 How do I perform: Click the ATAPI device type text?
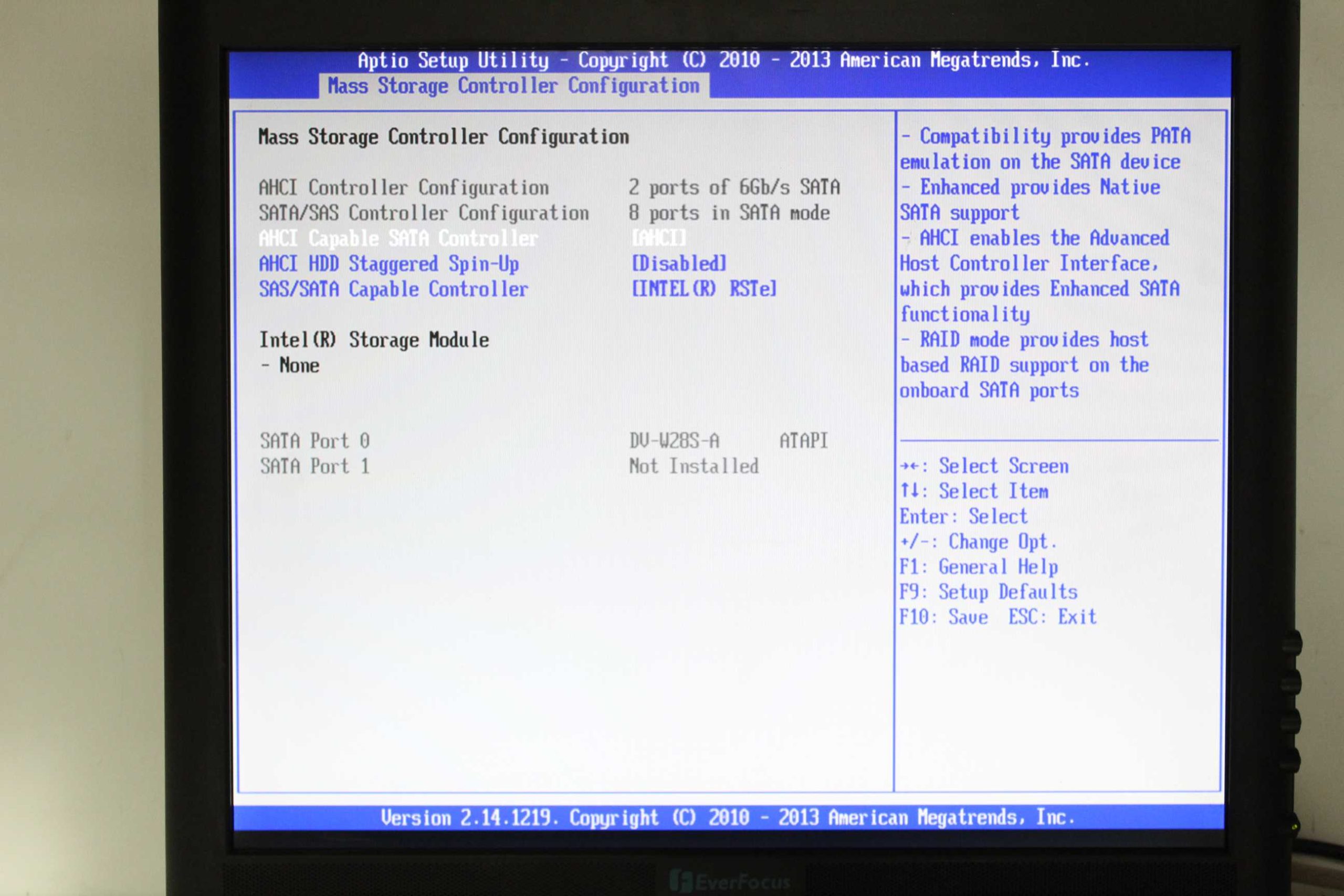tap(803, 440)
